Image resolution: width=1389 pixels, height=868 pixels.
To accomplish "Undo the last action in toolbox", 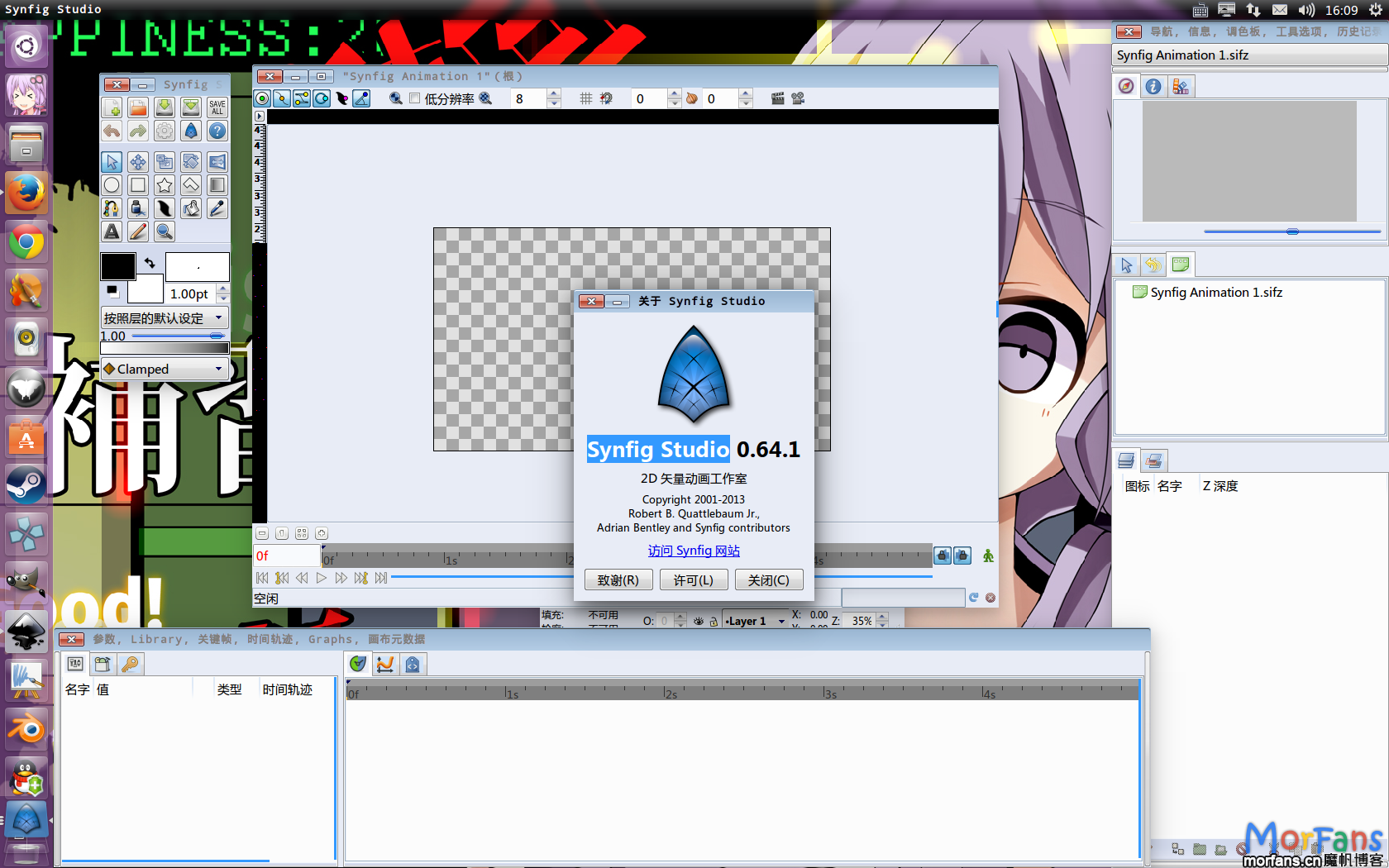I will coord(112,131).
